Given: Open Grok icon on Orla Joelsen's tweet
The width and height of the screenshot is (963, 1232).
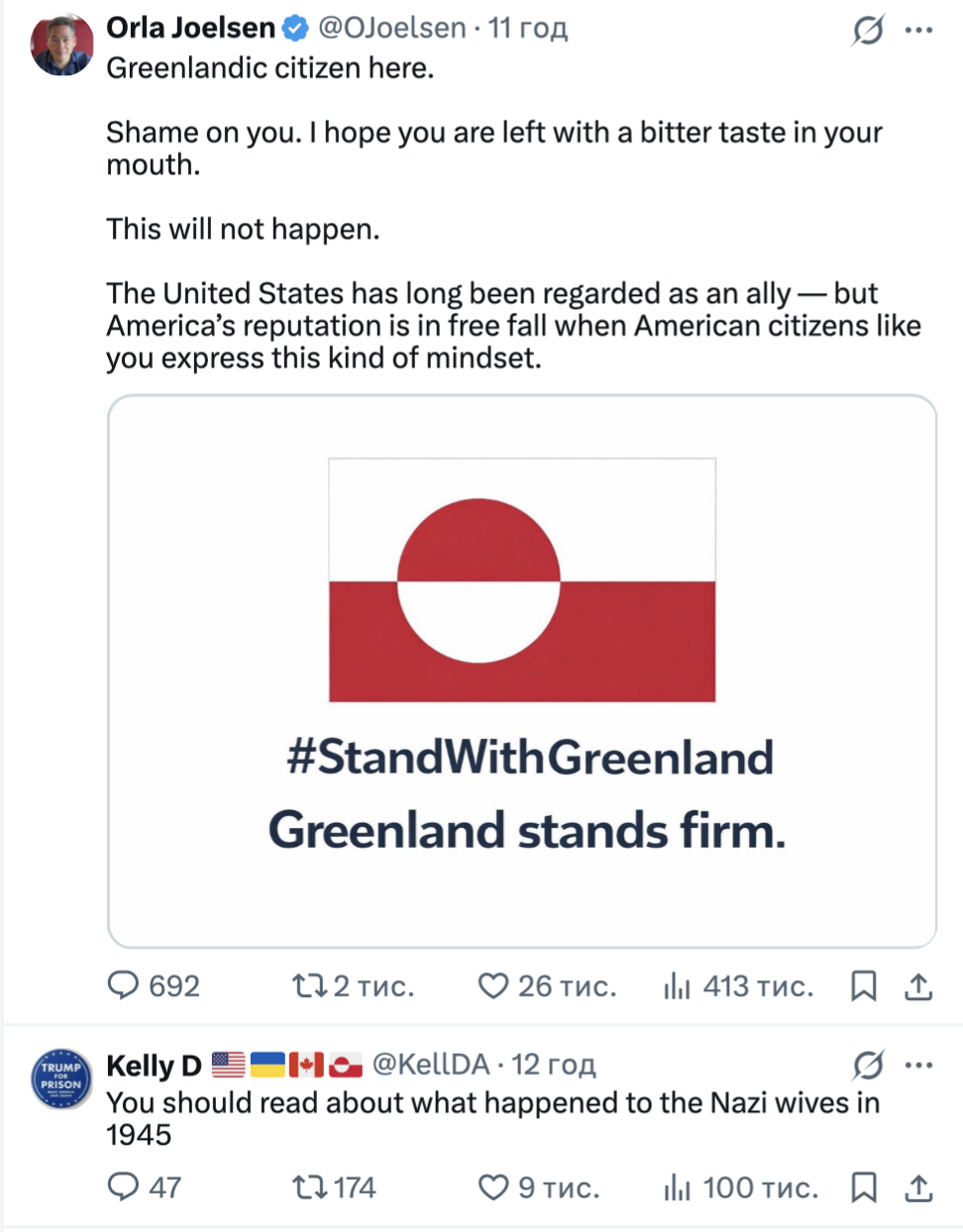Looking at the screenshot, I should (x=867, y=31).
